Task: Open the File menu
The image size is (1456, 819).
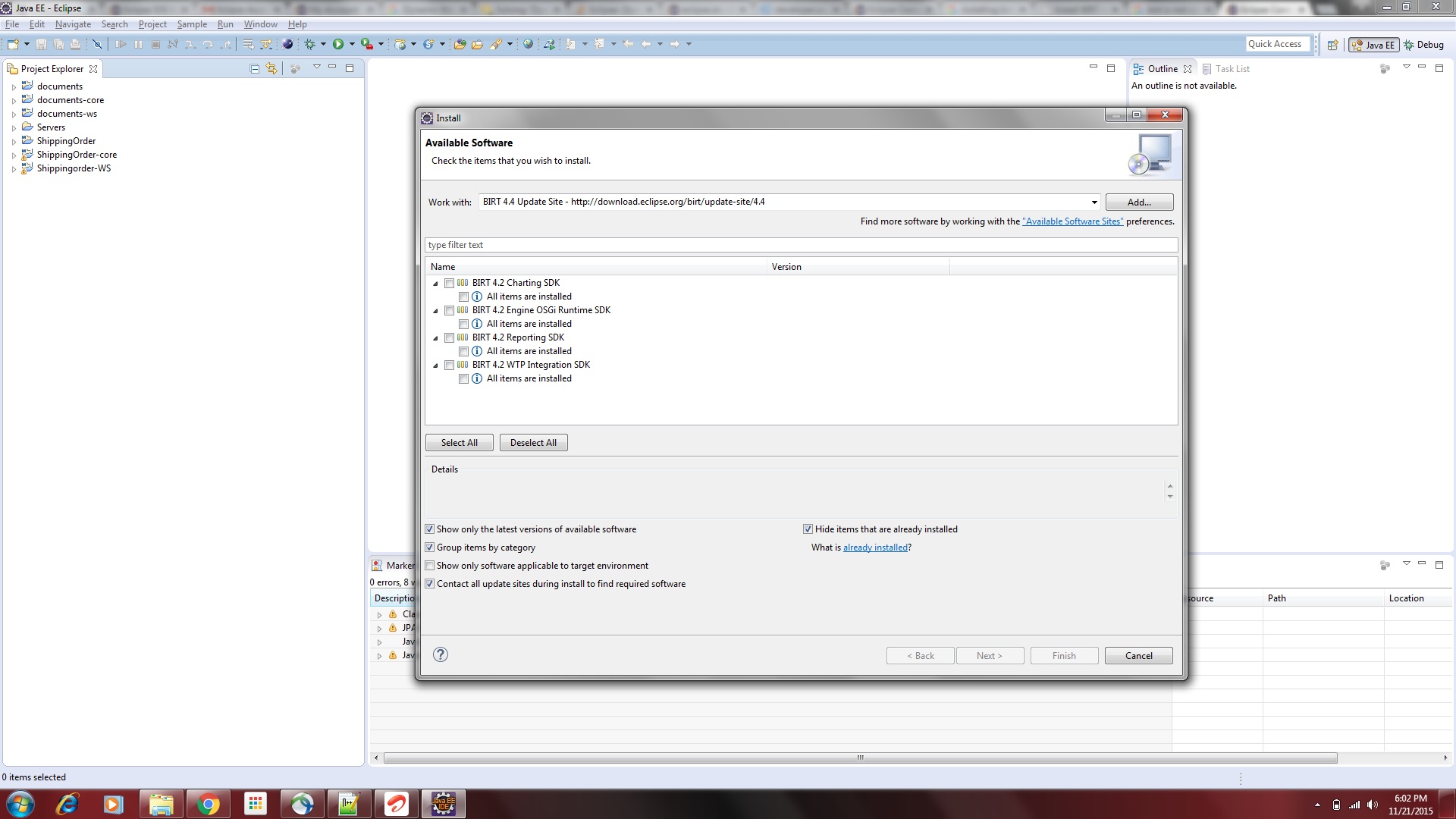Action: coord(12,24)
